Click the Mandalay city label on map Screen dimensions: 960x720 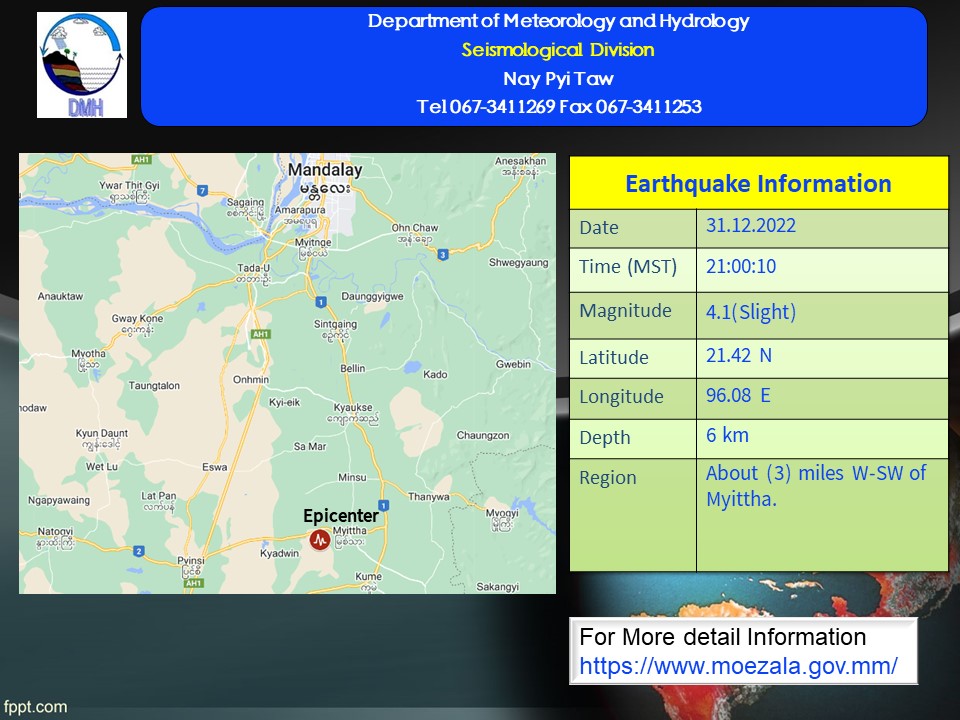(325, 170)
